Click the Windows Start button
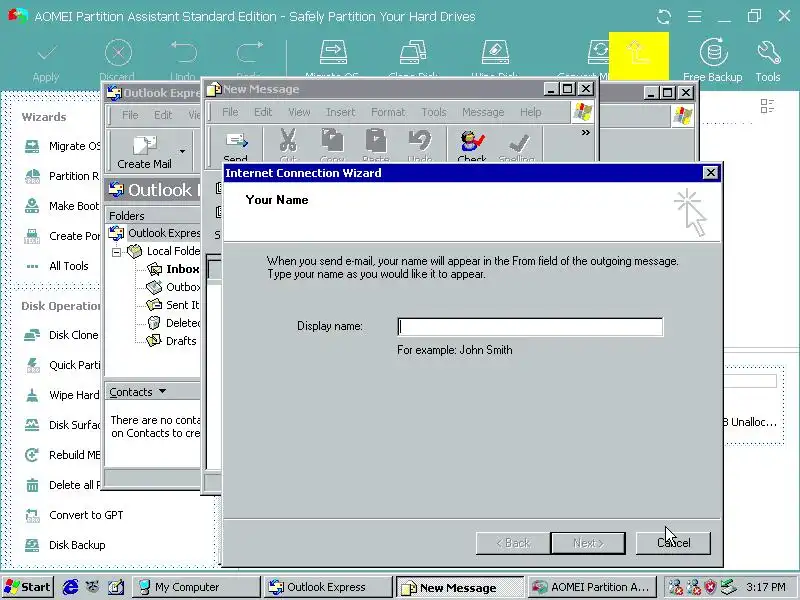800x600 pixels. click(x=28, y=587)
